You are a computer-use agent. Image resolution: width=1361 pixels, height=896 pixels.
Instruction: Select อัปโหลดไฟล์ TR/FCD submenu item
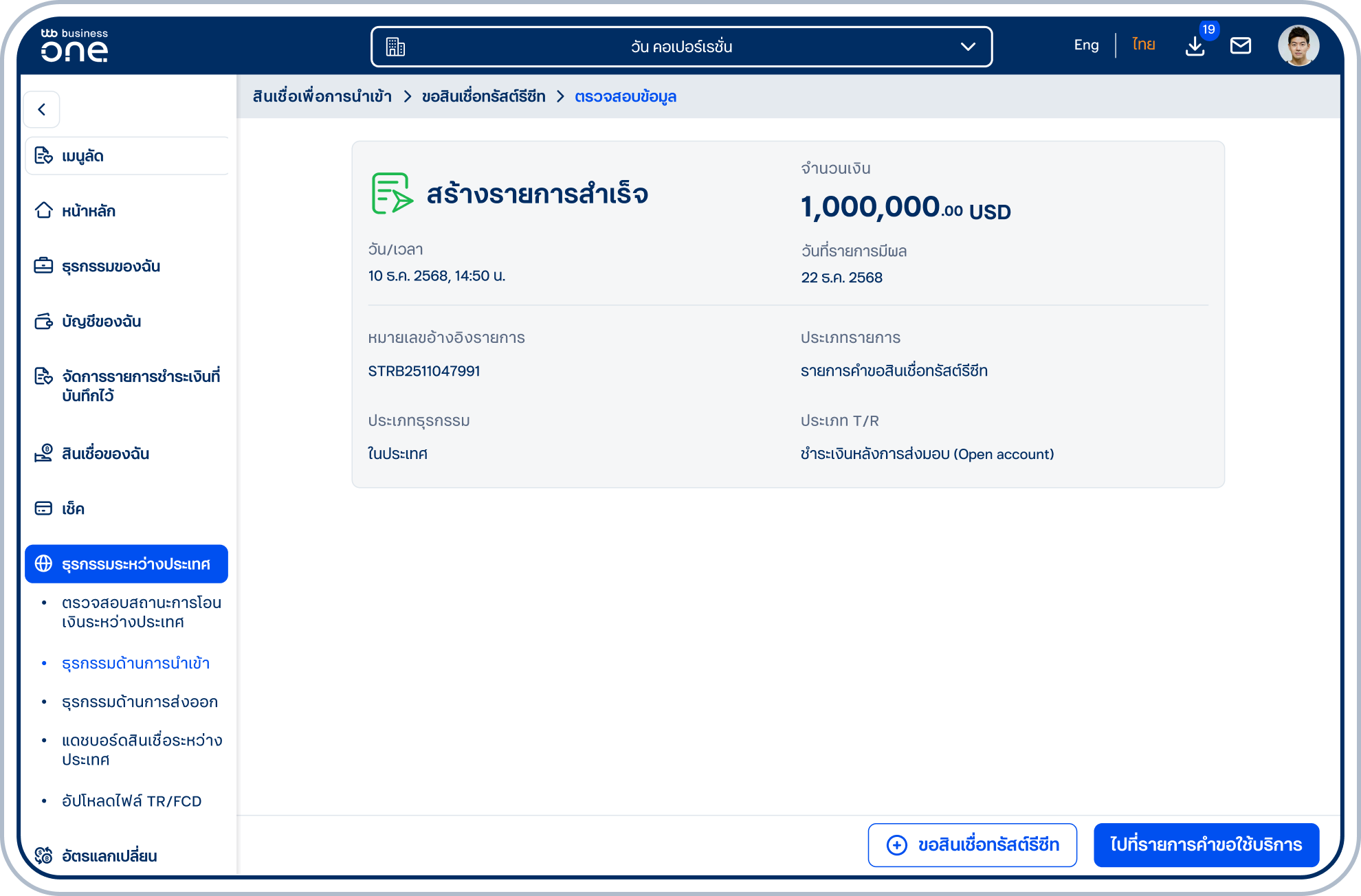pos(132,801)
